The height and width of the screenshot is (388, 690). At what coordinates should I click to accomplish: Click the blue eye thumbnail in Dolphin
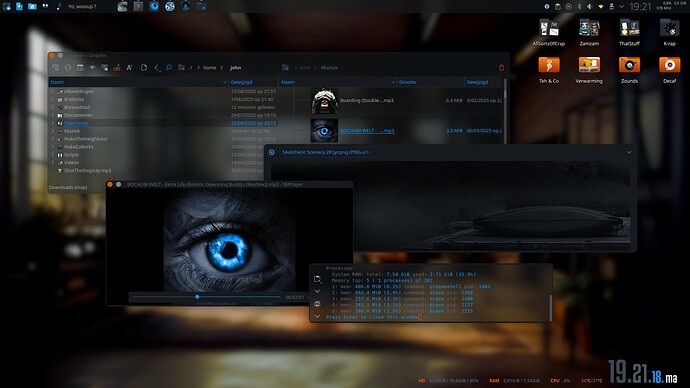(x=324, y=130)
